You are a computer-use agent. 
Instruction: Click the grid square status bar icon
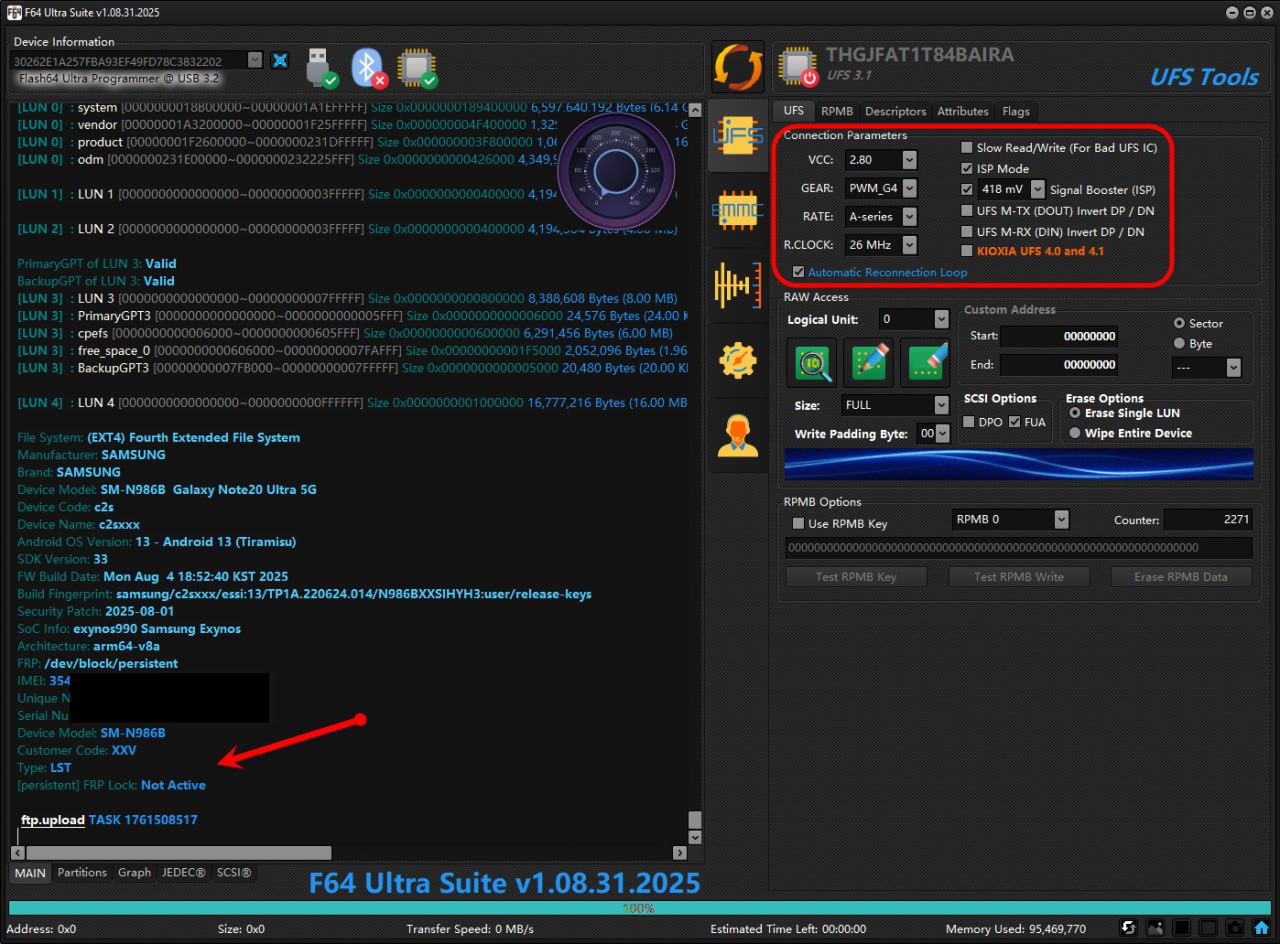click(1208, 929)
